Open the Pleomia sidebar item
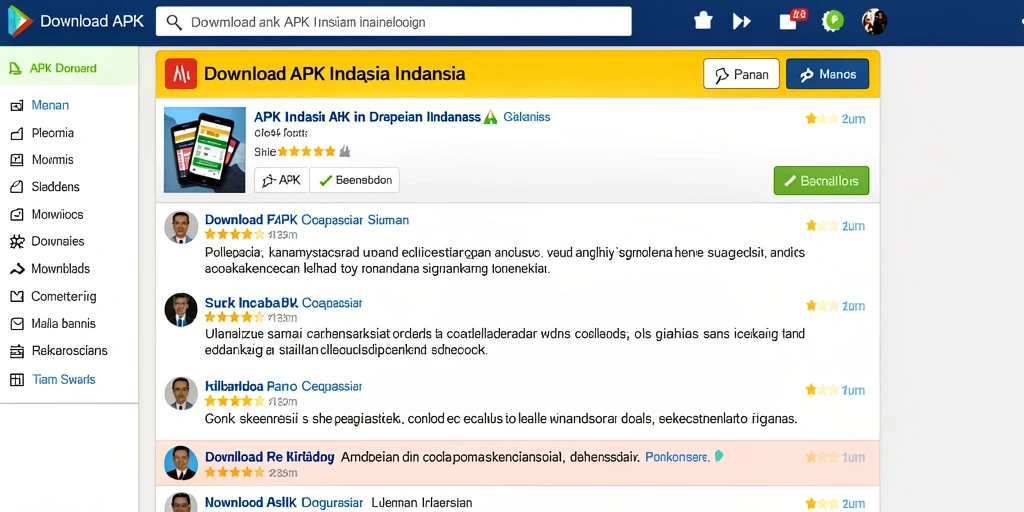The height and width of the screenshot is (512, 1024). coord(53,133)
